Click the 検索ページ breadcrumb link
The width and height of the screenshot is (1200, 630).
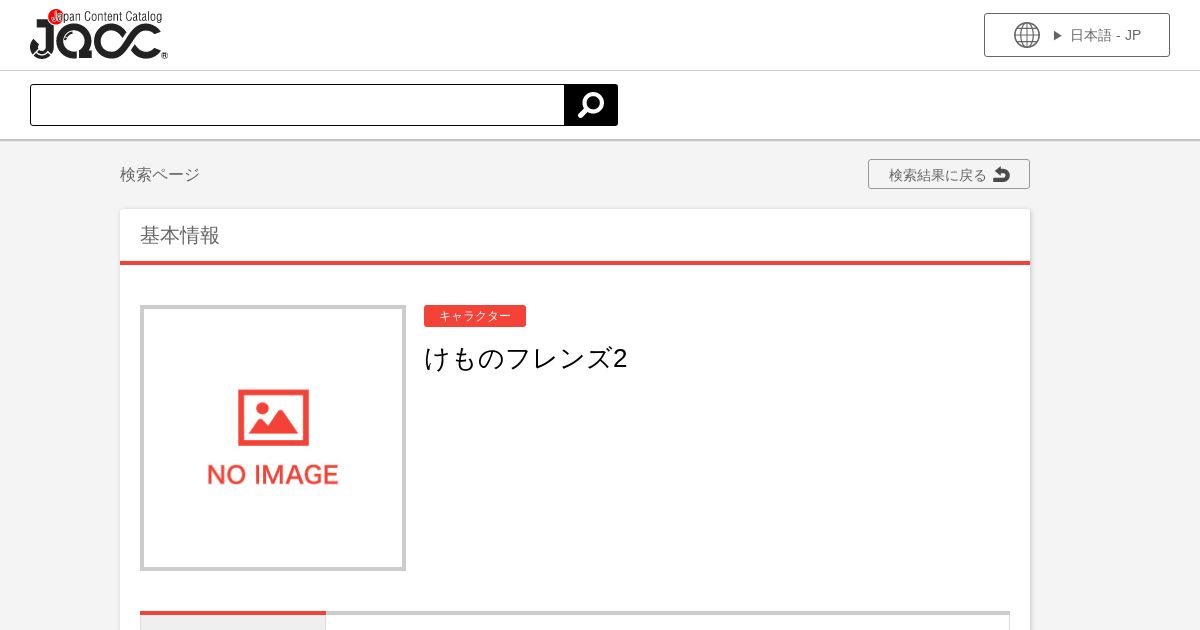coord(160,174)
